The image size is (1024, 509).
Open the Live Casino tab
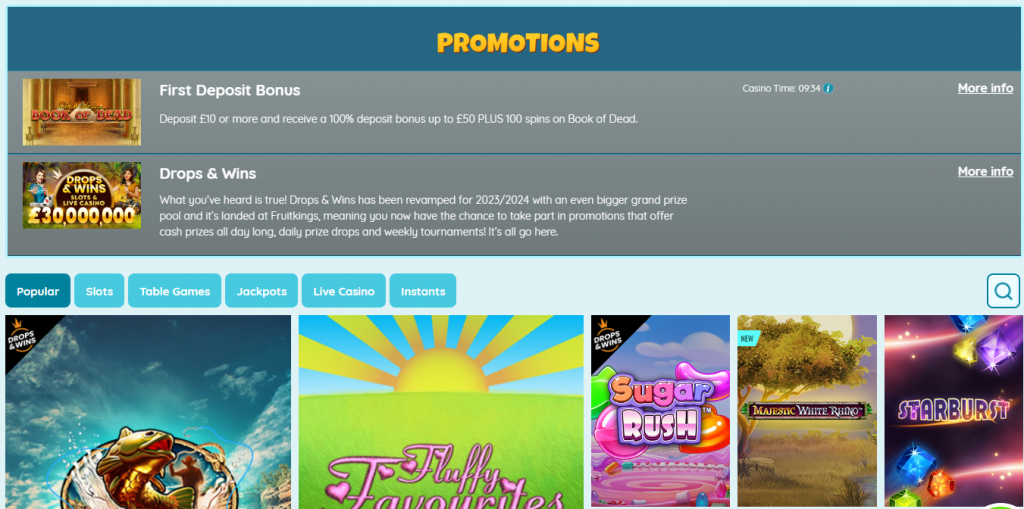(344, 291)
